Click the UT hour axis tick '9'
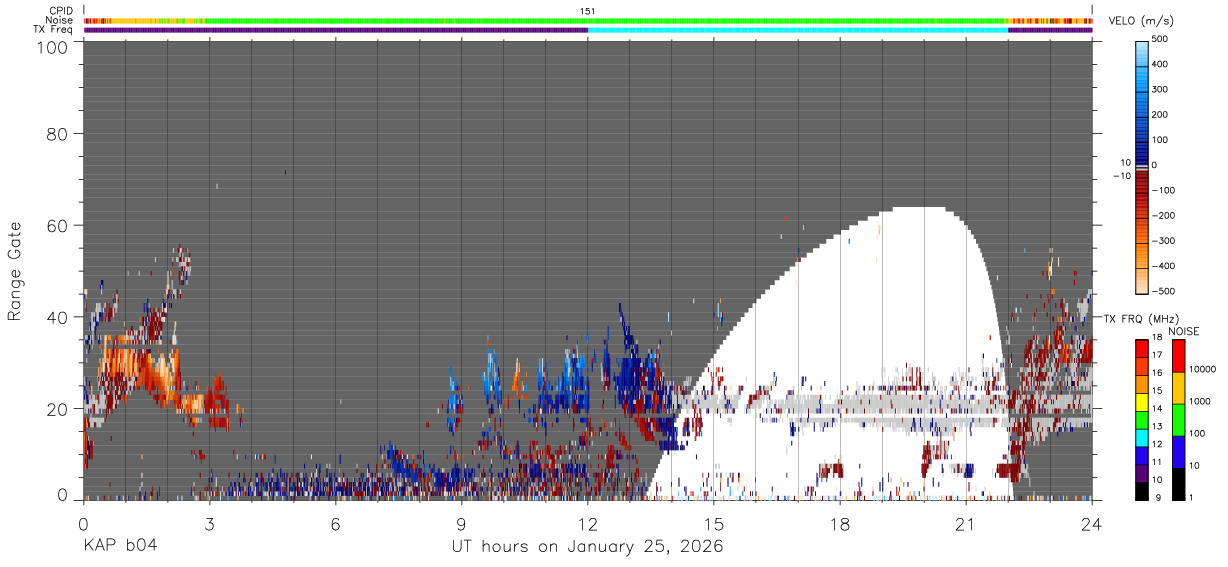 point(461,522)
